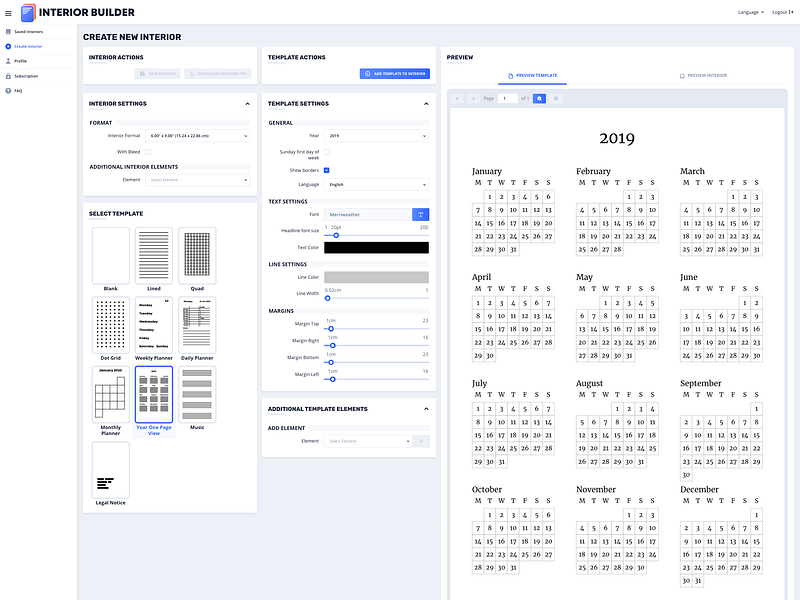The image size is (800, 600).
Task: Click the plus icon to add element
Action: [421, 441]
